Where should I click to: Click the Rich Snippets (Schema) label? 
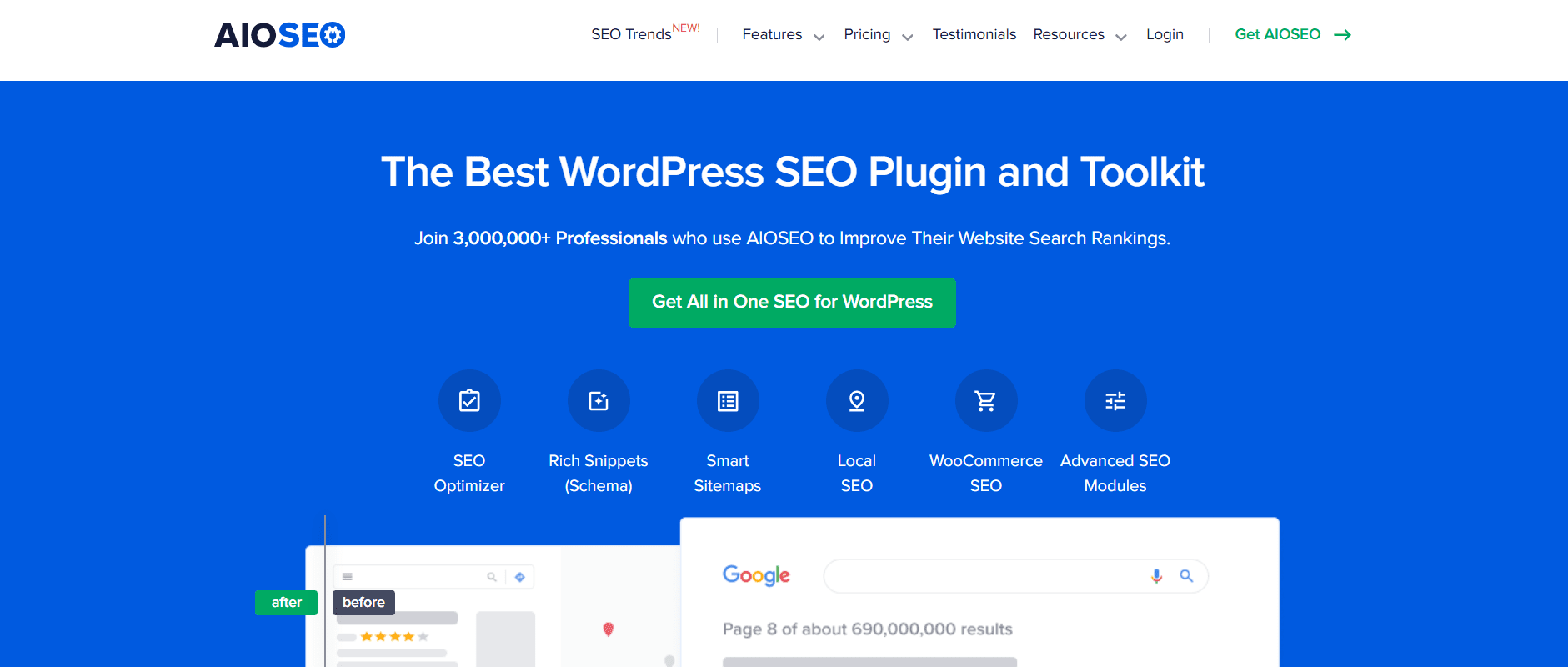click(599, 473)
